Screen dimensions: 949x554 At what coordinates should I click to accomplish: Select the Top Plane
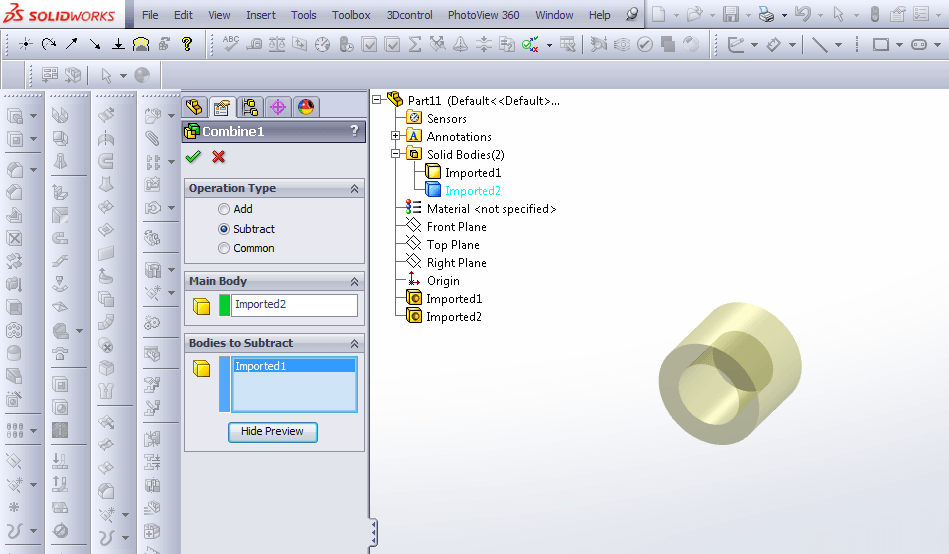coord(453,245)
